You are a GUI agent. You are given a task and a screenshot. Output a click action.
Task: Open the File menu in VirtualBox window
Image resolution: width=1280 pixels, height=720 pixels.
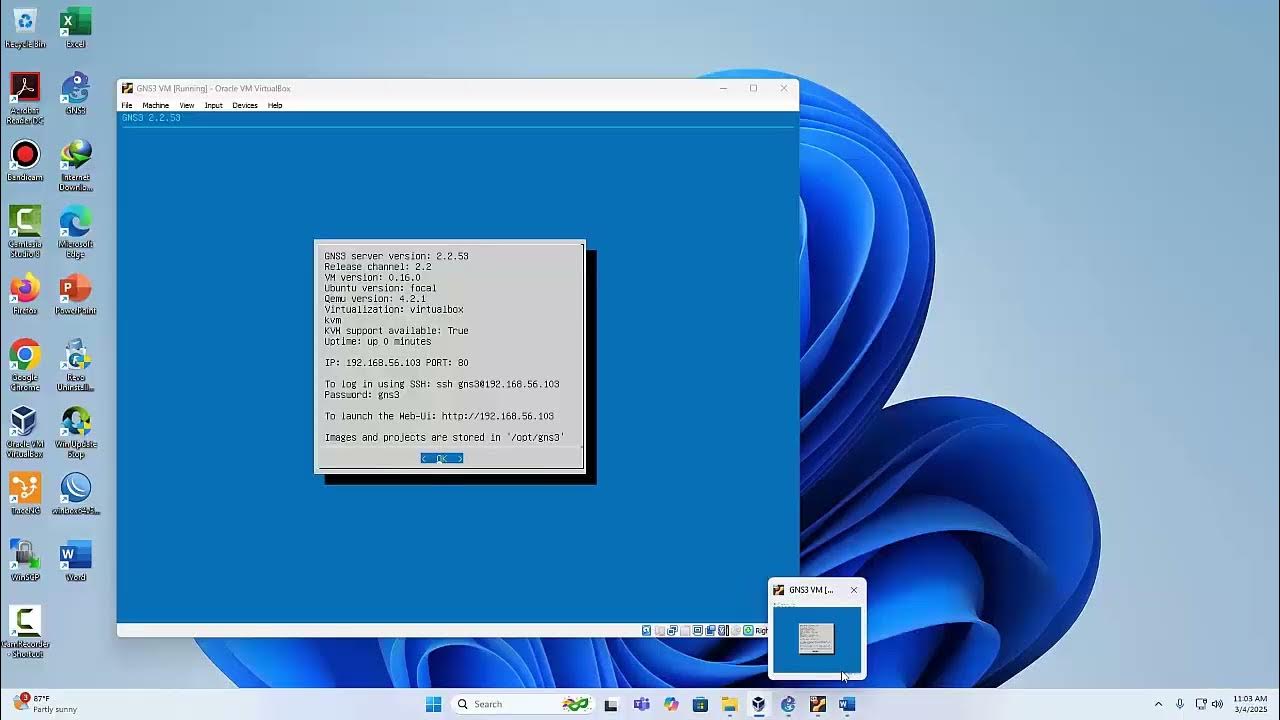pyautogui.click(x=127, y=105)
